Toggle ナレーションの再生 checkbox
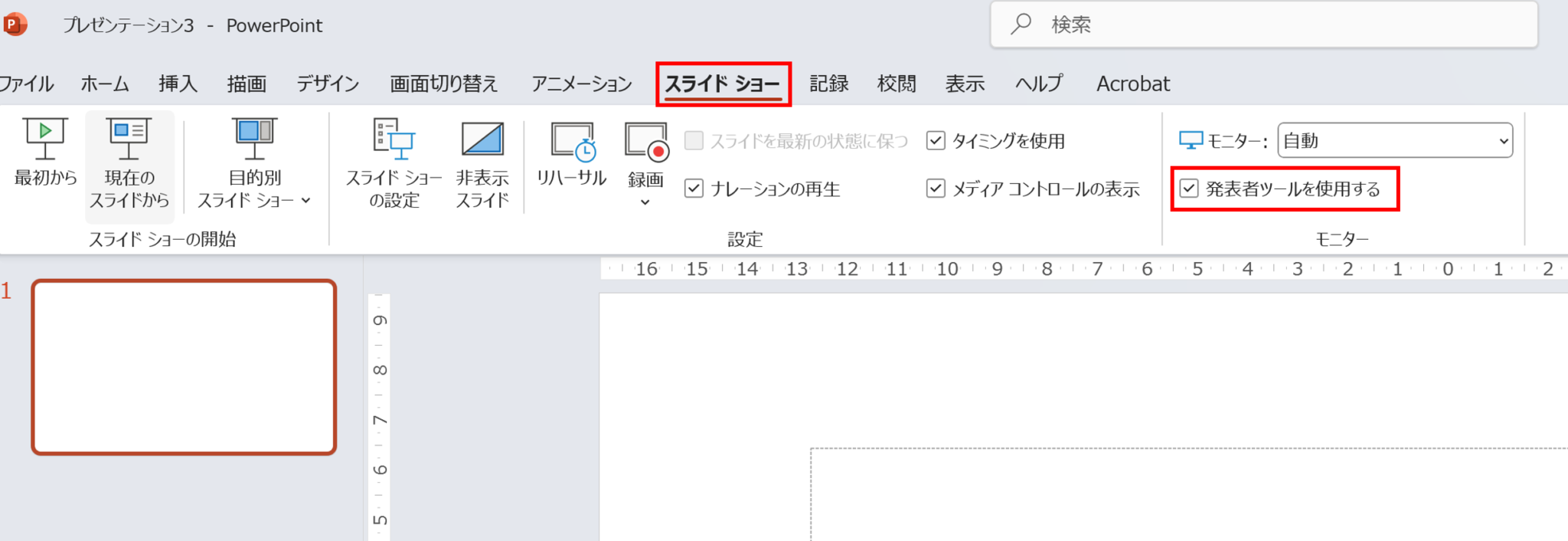 tap(694, 189)
